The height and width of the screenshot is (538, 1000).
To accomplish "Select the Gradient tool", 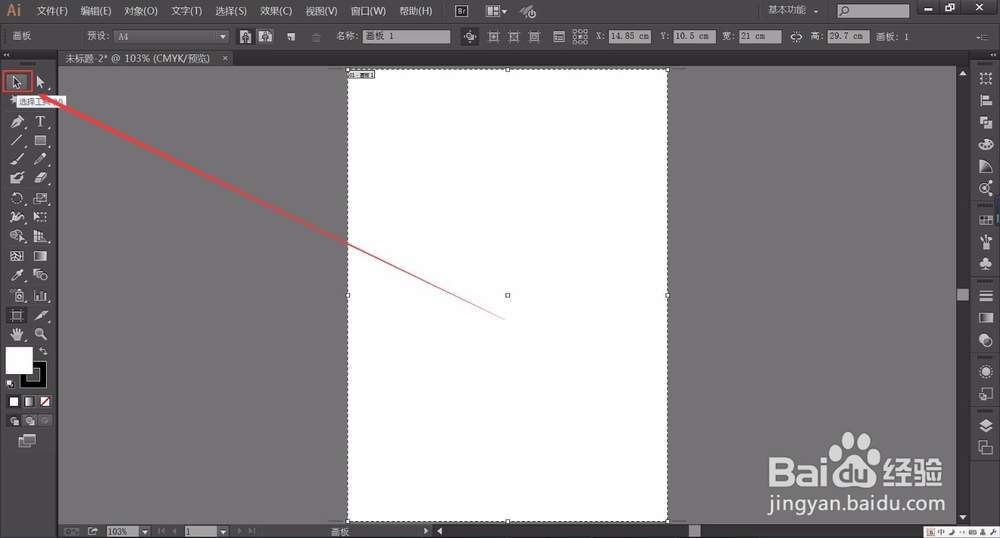I will click(x=41, y=256).
